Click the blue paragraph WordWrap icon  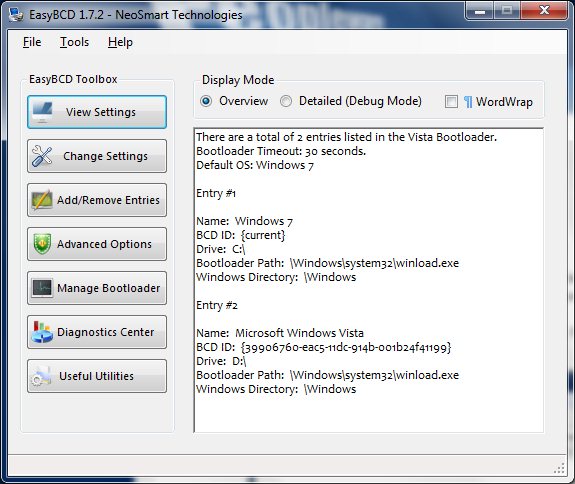point(468,102)
